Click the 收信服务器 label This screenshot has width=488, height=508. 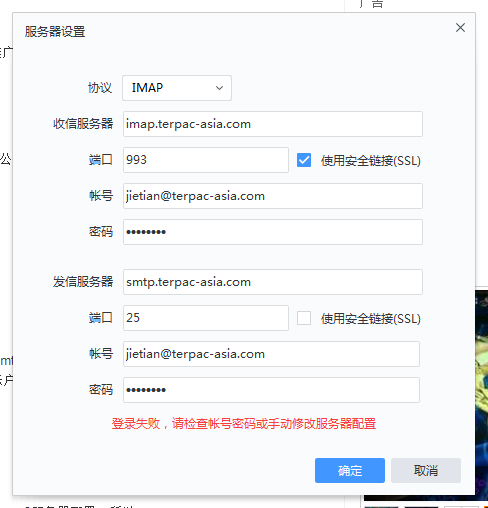(83, 124)
